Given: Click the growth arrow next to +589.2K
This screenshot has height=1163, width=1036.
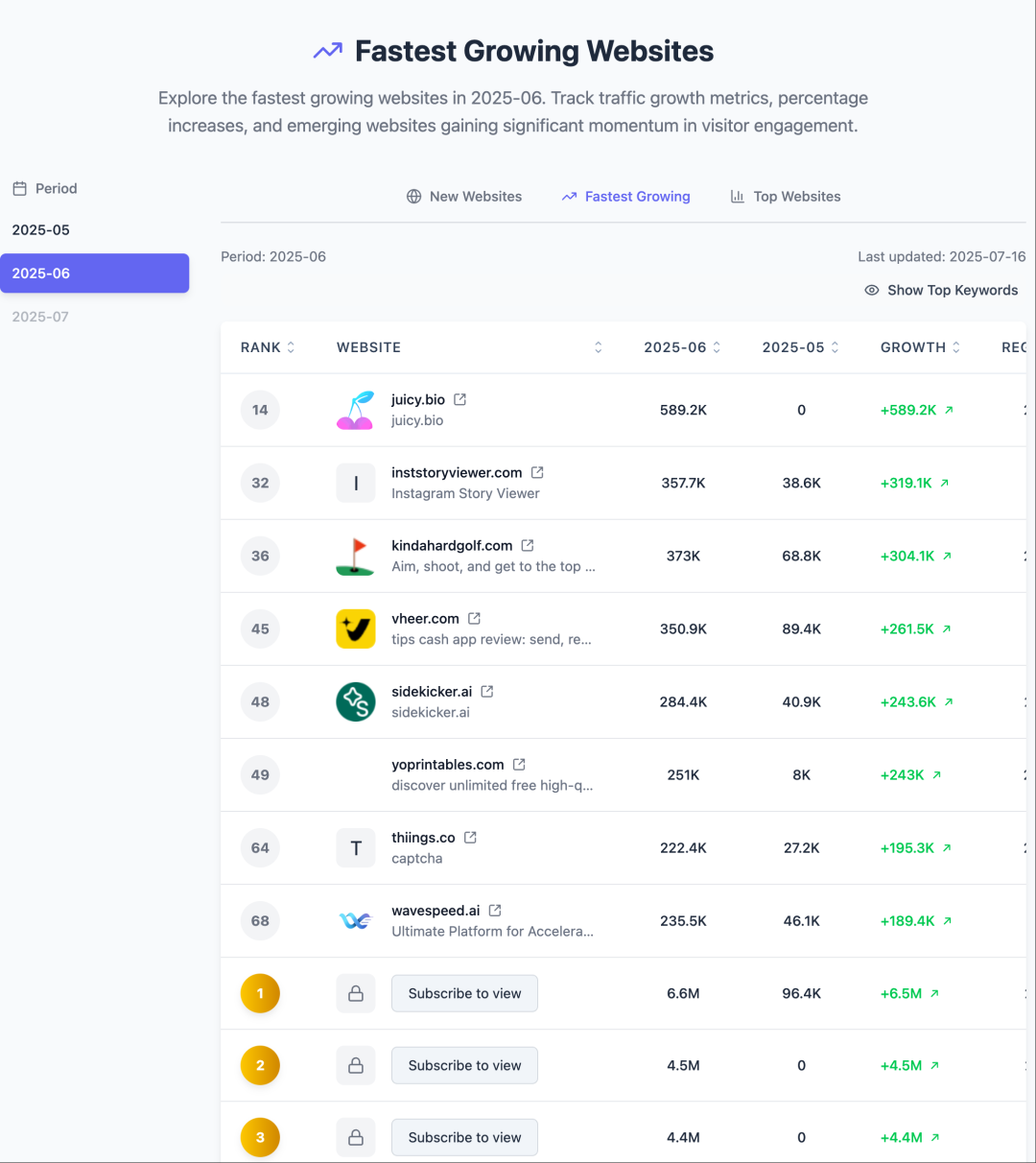Looking at the screenshot, I should coord(949,410).
